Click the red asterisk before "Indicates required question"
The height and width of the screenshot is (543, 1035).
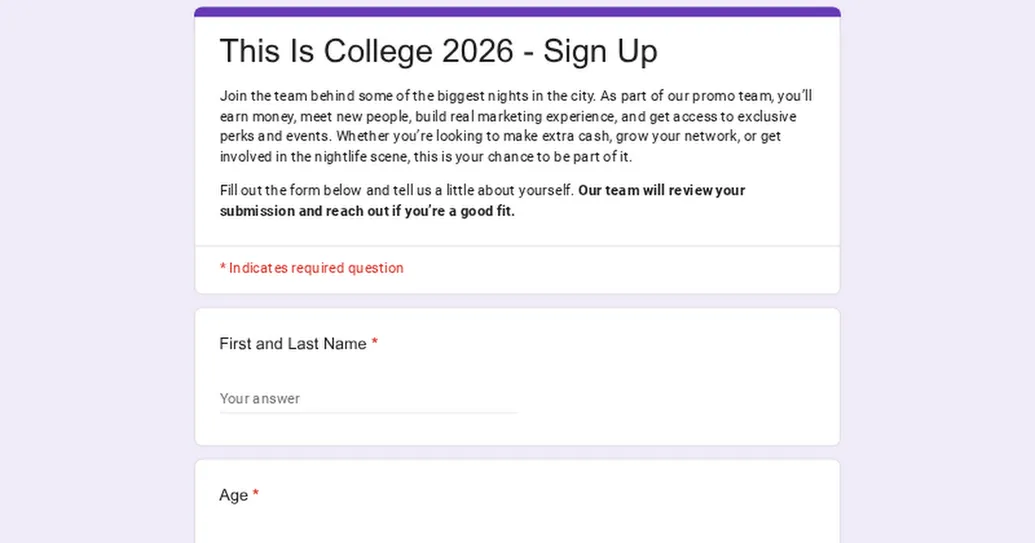coord(223,268)
